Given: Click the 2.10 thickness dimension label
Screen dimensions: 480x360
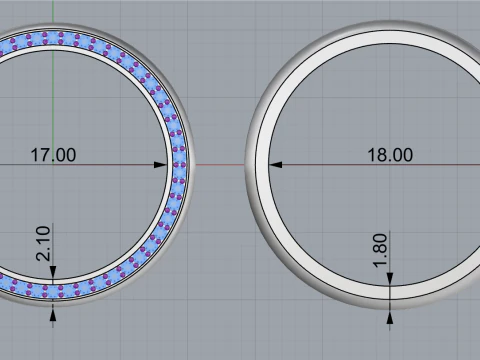Looking at the screenshot, I should tap(44, 243).
